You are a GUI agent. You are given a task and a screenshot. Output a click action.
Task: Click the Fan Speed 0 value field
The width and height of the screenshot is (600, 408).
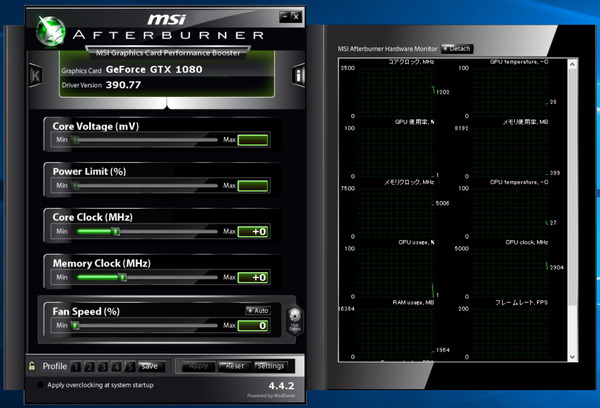pyautogui.click(x=253, y=326)
